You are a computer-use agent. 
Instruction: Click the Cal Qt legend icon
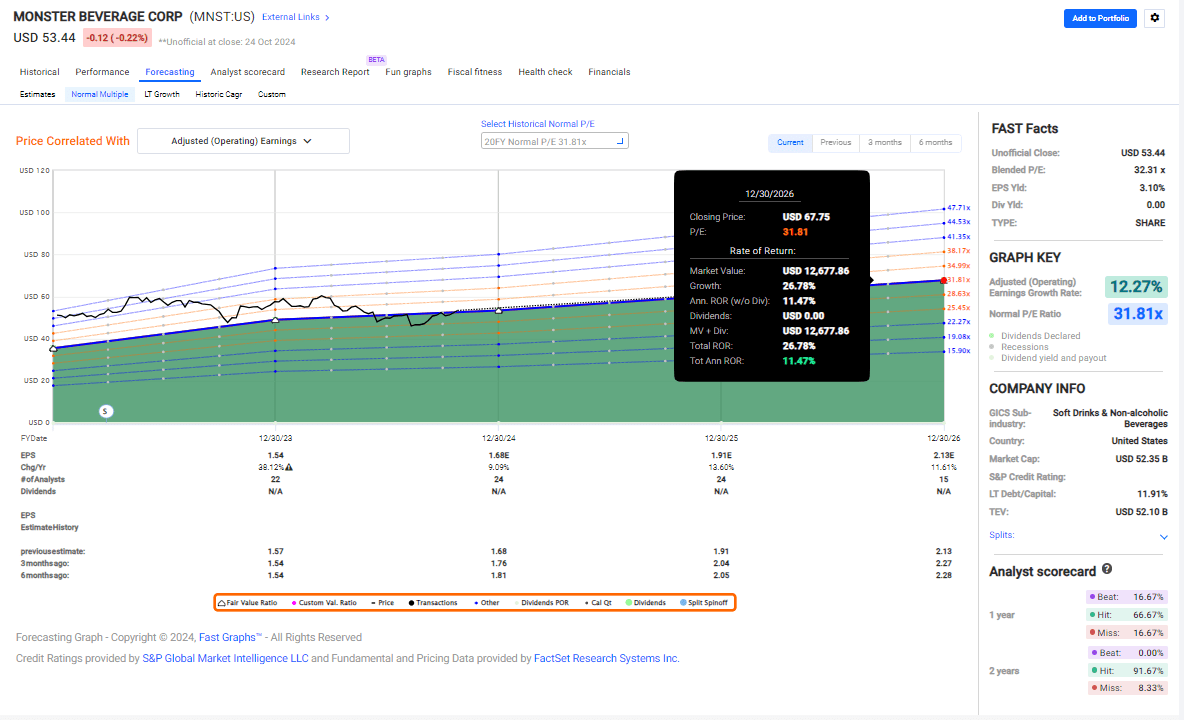(x=584, y=602)
